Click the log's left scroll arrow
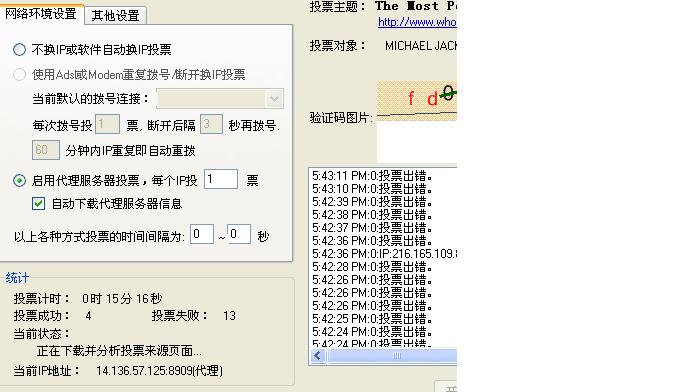 (318, 356)
